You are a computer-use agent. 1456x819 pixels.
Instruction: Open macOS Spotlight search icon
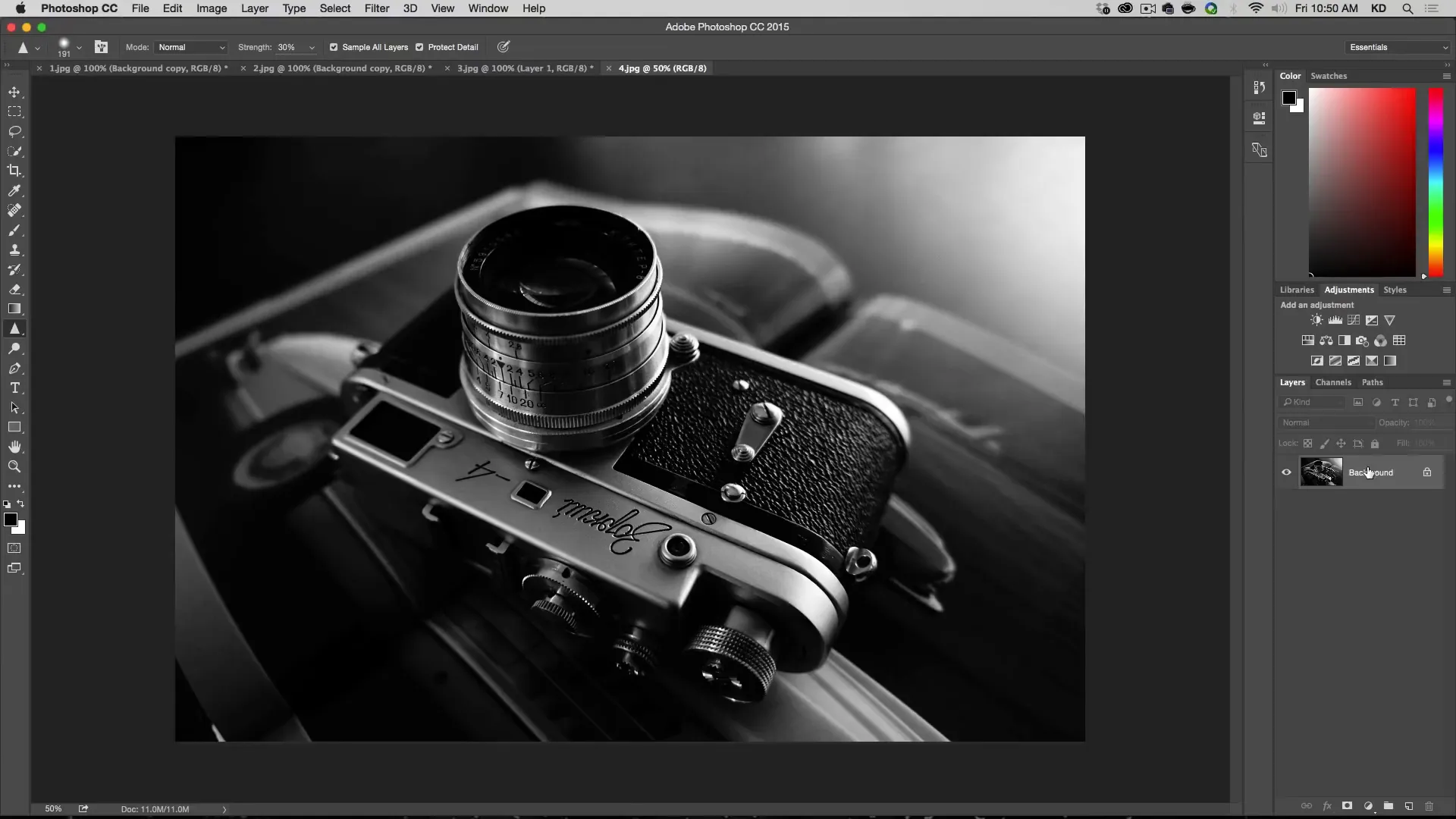pyautogui.click(x=1407, y=8)
